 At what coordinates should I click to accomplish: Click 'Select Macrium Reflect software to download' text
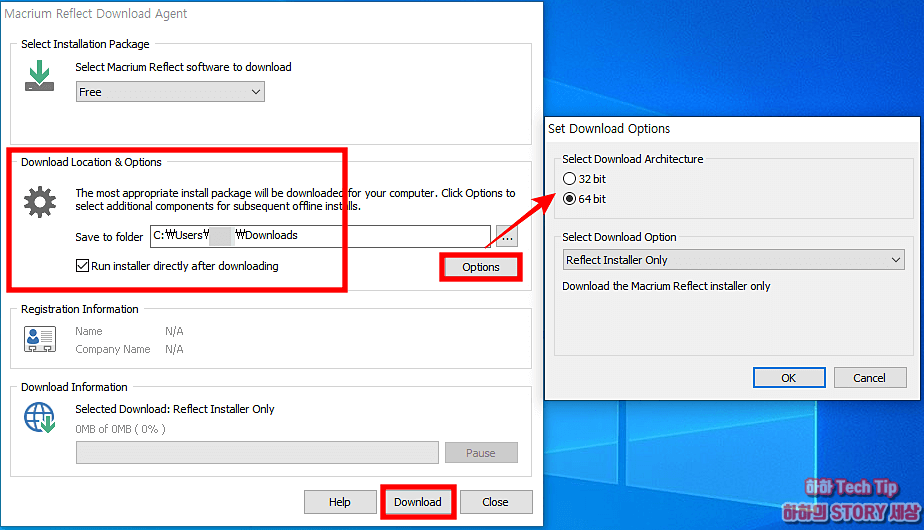click(x=183, y=67)
